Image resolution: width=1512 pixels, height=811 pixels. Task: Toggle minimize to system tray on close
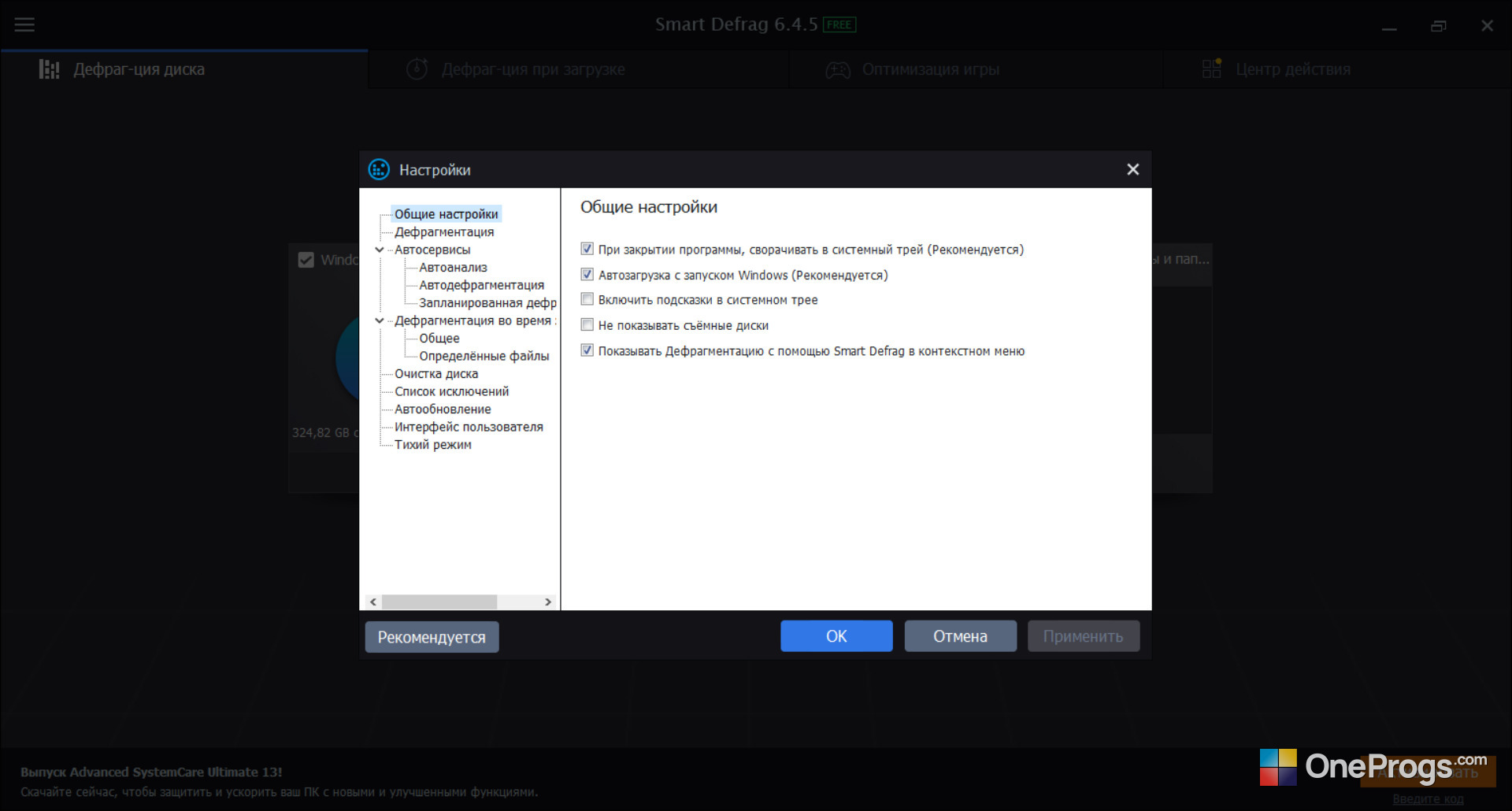[587, 249]
